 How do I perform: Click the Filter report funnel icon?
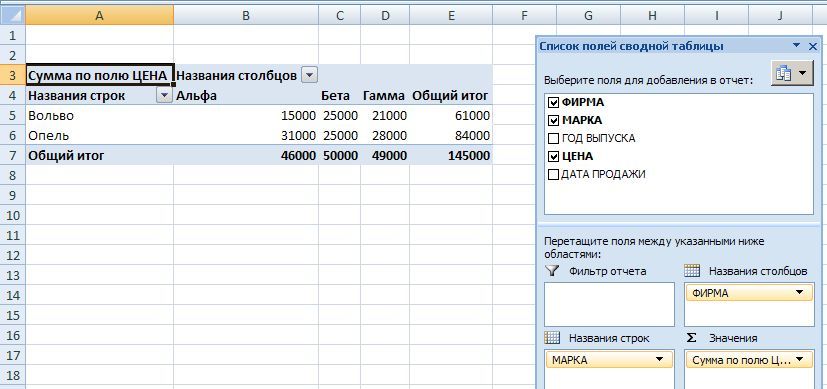(552, 271)
